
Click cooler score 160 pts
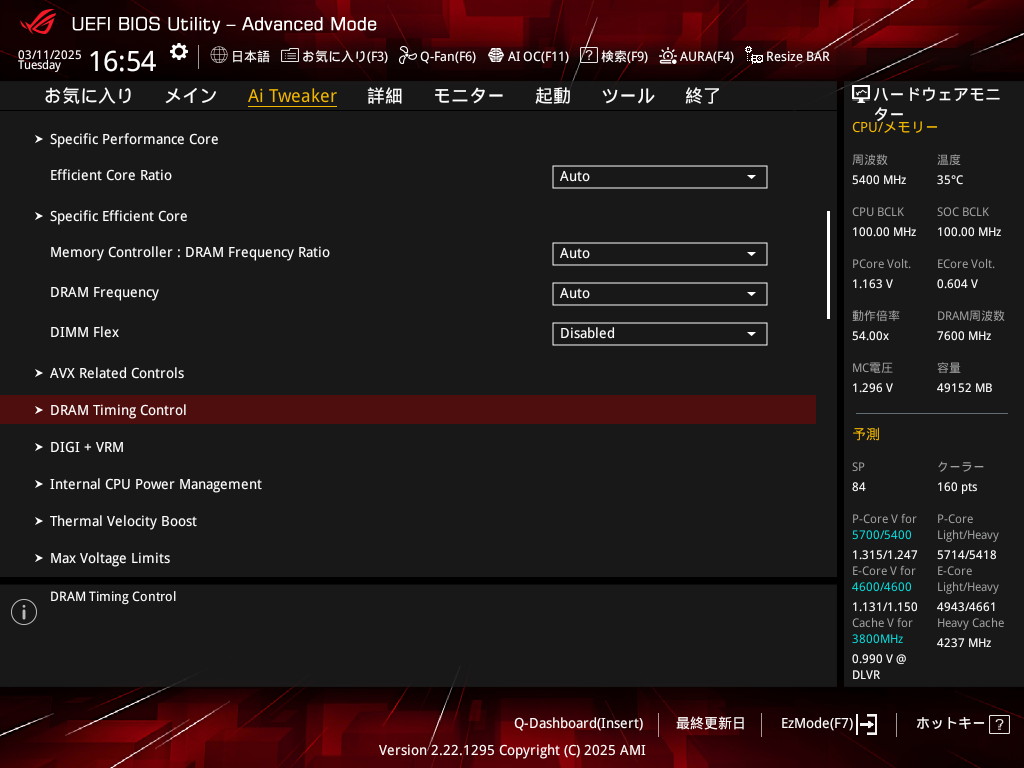[x=957, y=487]
